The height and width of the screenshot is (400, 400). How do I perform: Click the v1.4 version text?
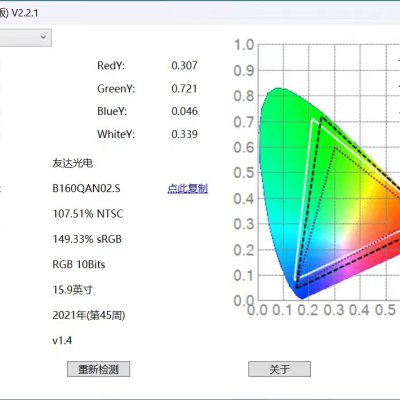[x=62, y=340]
